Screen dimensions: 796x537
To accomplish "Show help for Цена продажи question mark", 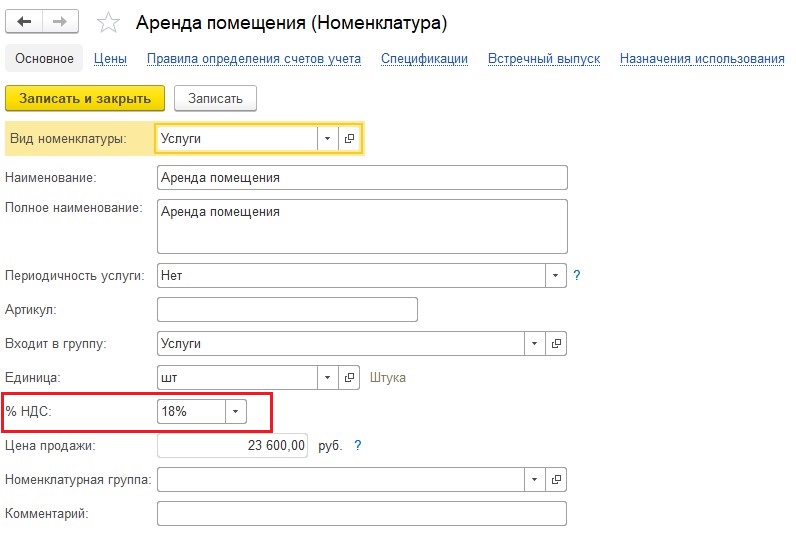I will (x=358, y=446).
